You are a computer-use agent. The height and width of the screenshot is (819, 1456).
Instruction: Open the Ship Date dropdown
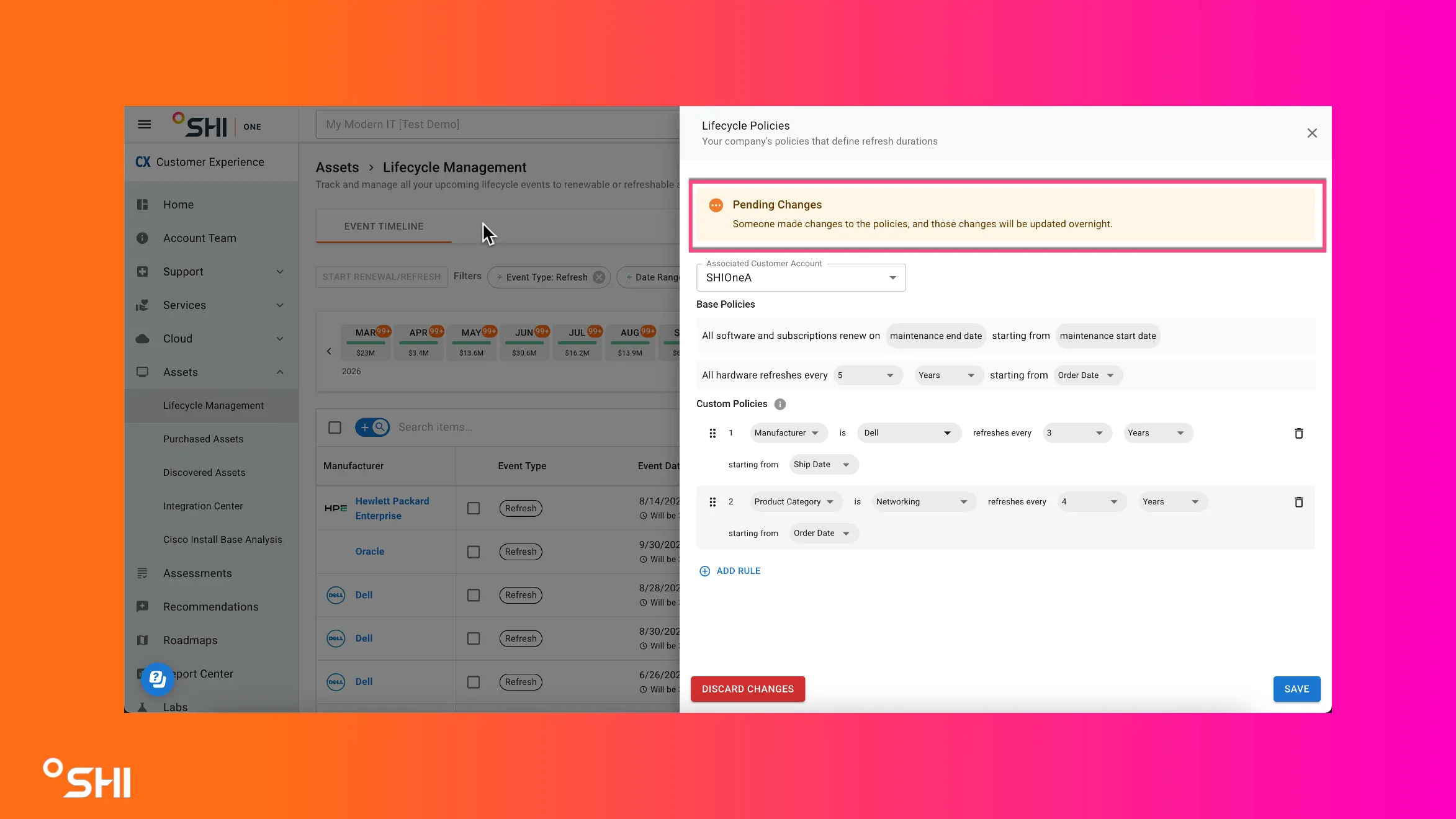[823, 465]
